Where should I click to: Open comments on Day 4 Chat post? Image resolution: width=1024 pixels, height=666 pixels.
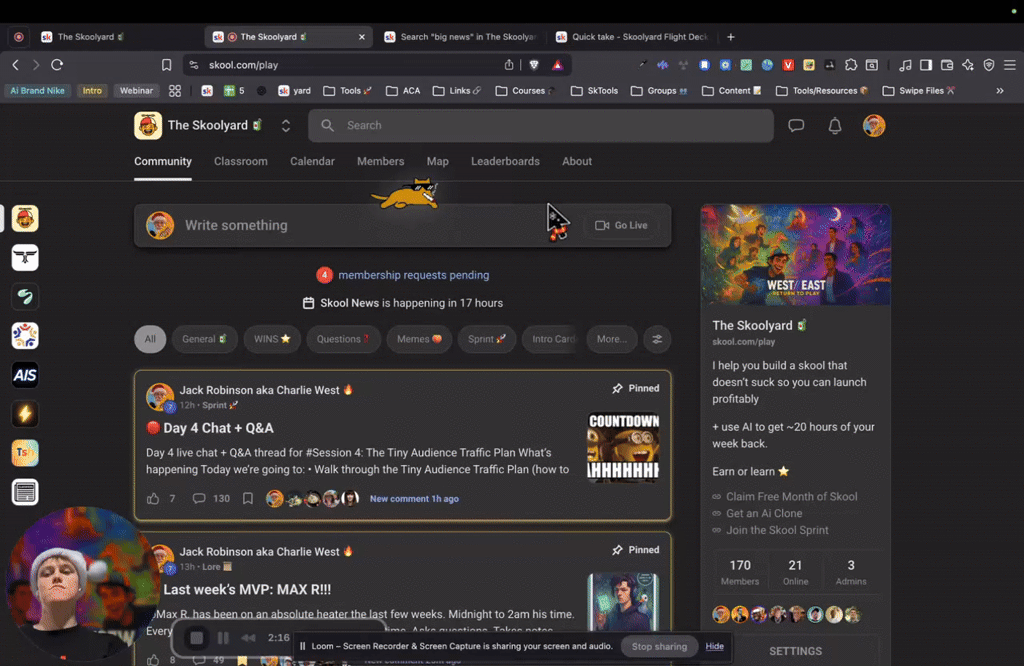pyautogui.click(x=211, y=498)
